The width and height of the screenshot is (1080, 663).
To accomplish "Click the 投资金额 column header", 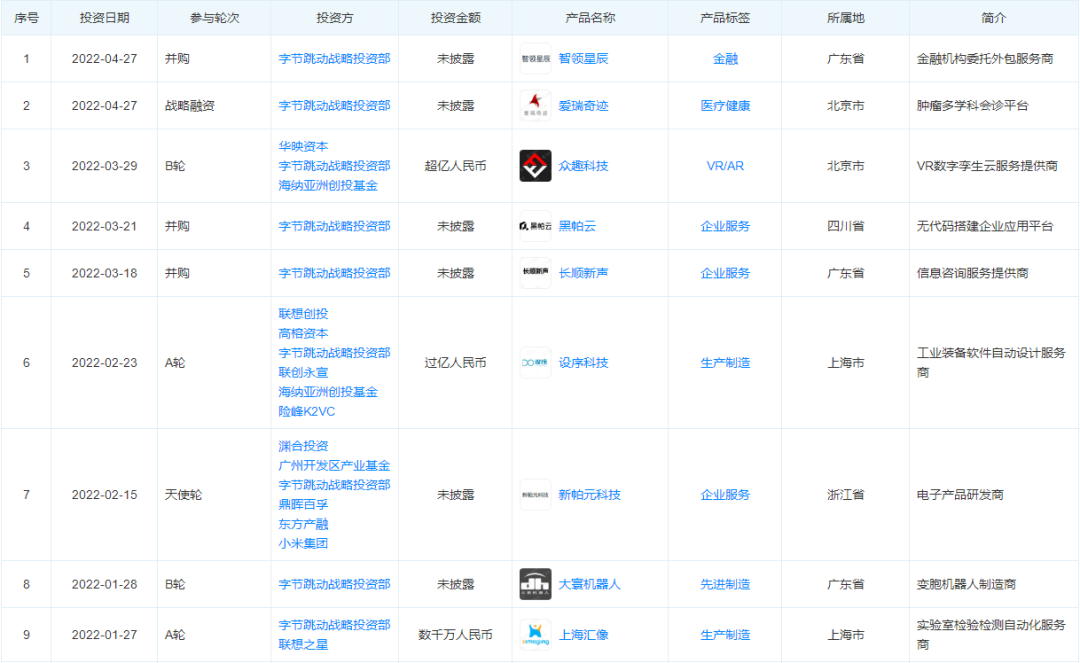I will (x=455, y=19).
